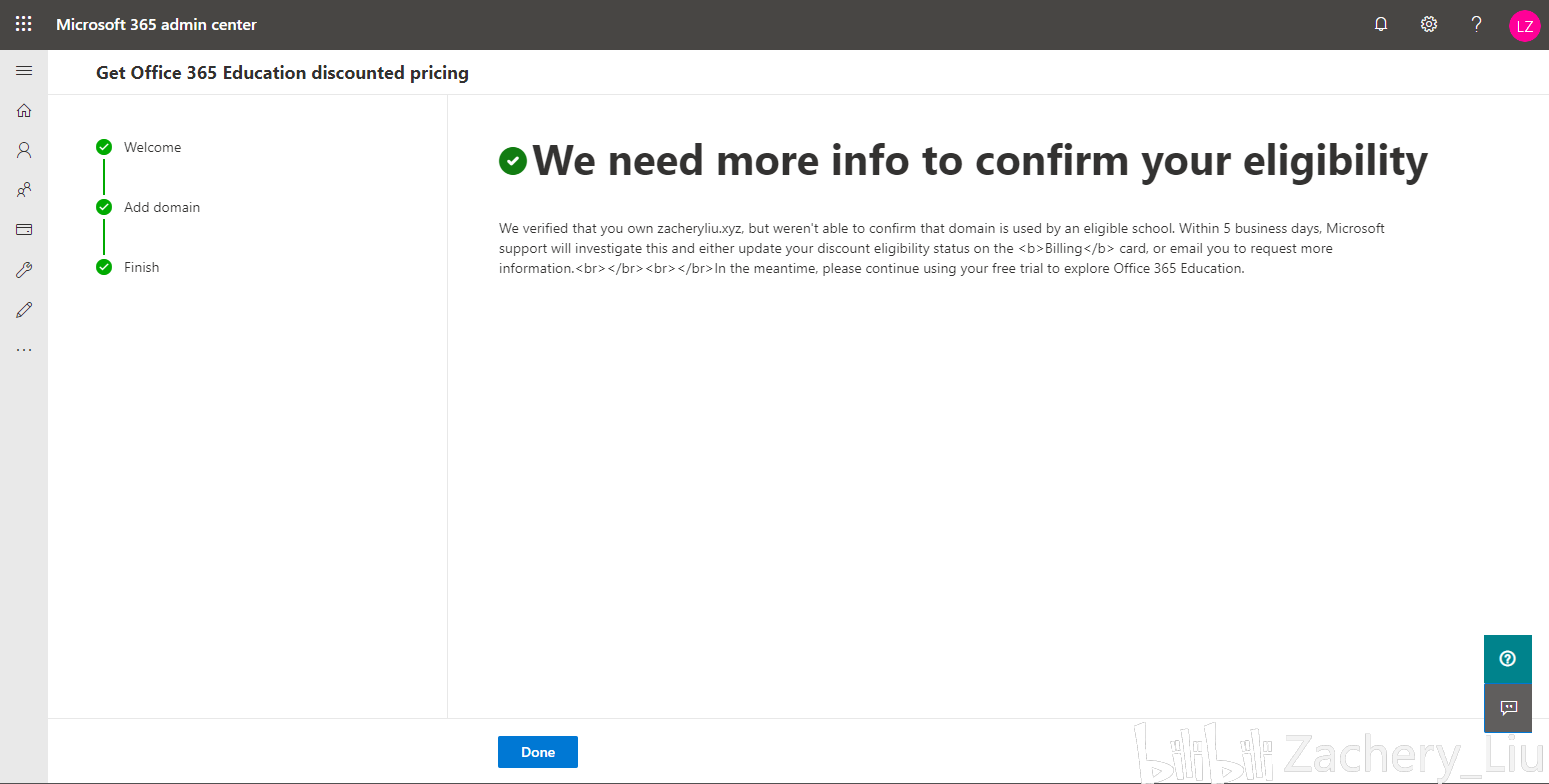Click Microsoft 365 admin center title
The width and height of the screenshot is (1549, 784).
156,25
